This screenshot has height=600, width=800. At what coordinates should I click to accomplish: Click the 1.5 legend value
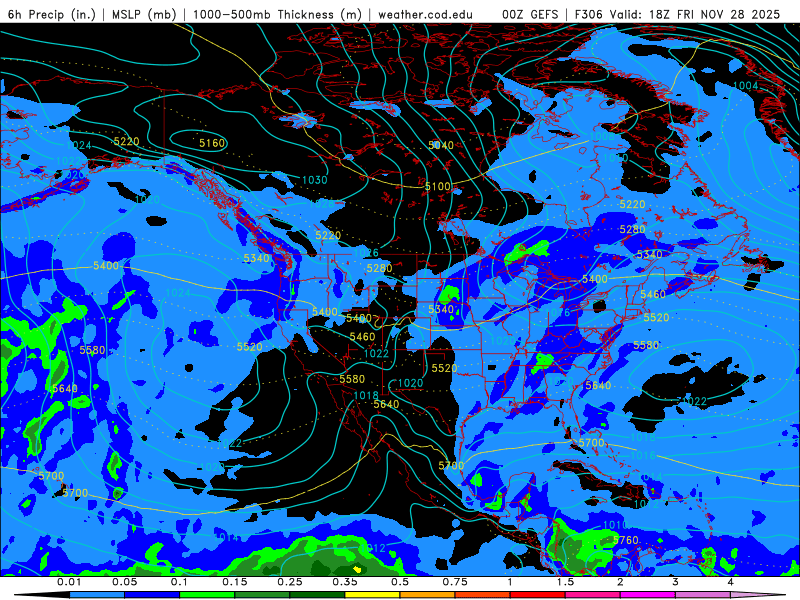(565, 582)
